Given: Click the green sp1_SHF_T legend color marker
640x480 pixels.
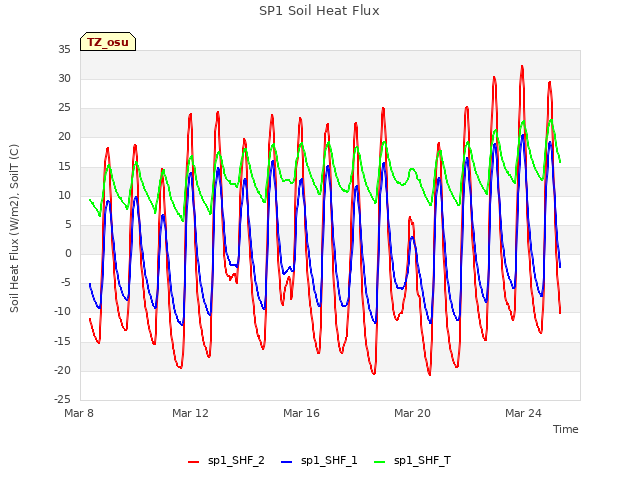Looking at the screenshot, I should 380,462.
